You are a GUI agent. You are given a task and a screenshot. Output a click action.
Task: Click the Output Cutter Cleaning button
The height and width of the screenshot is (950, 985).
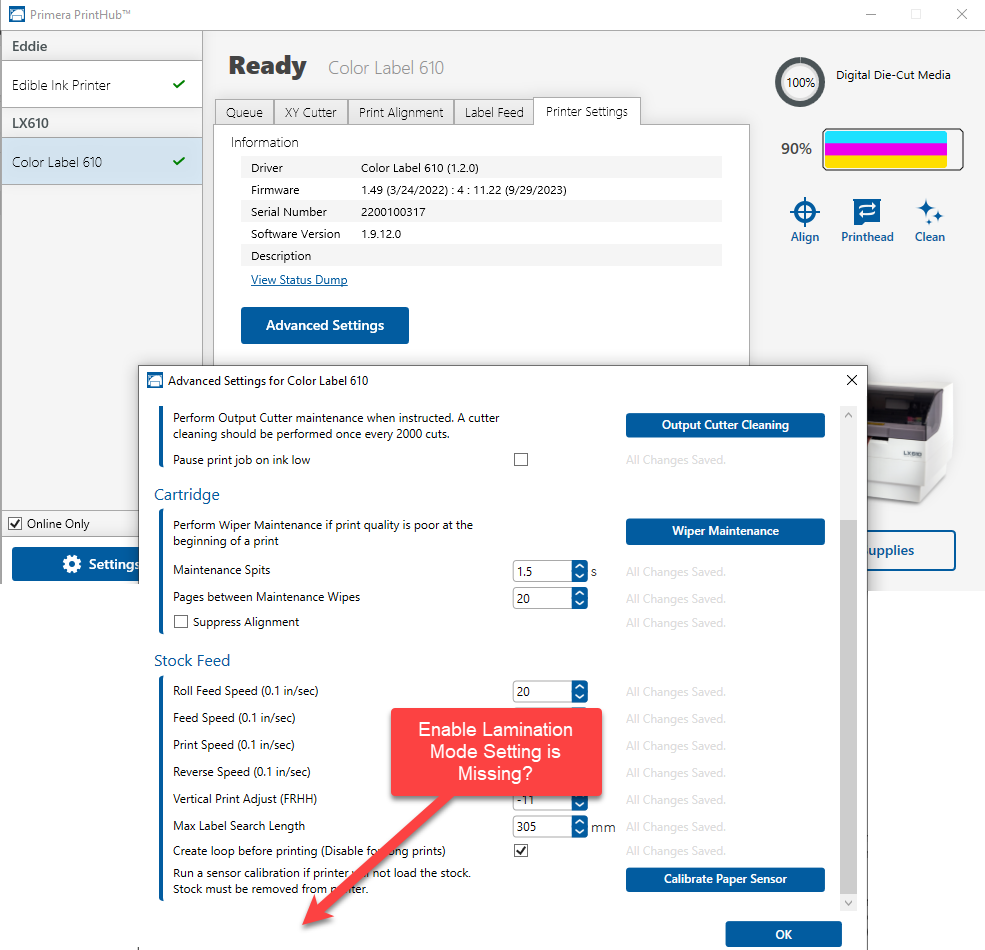pos(725,425)
